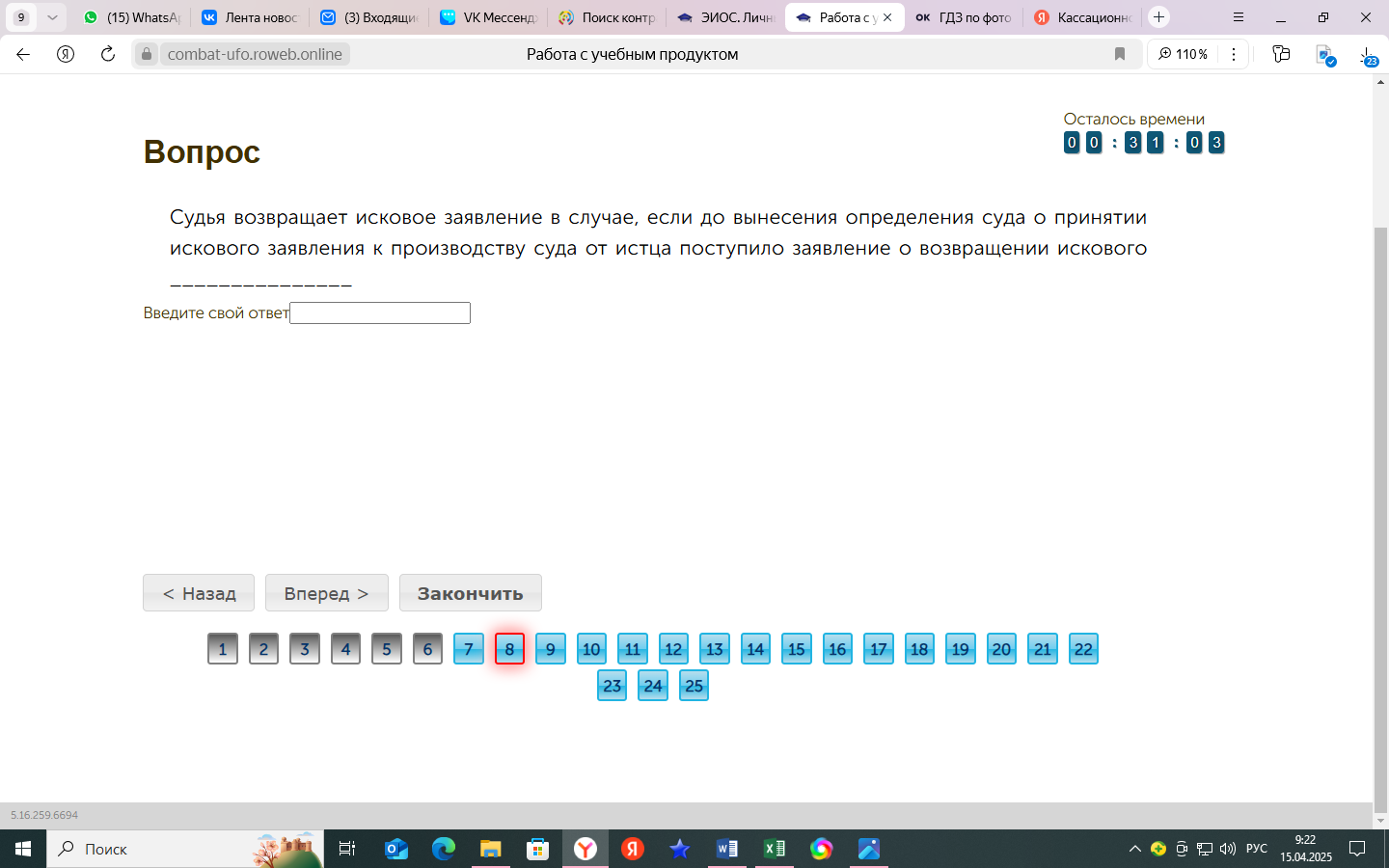1389x868 pixels.
Task: Open Yandex home icon beside back arrow
Action: tap(66, 54)
